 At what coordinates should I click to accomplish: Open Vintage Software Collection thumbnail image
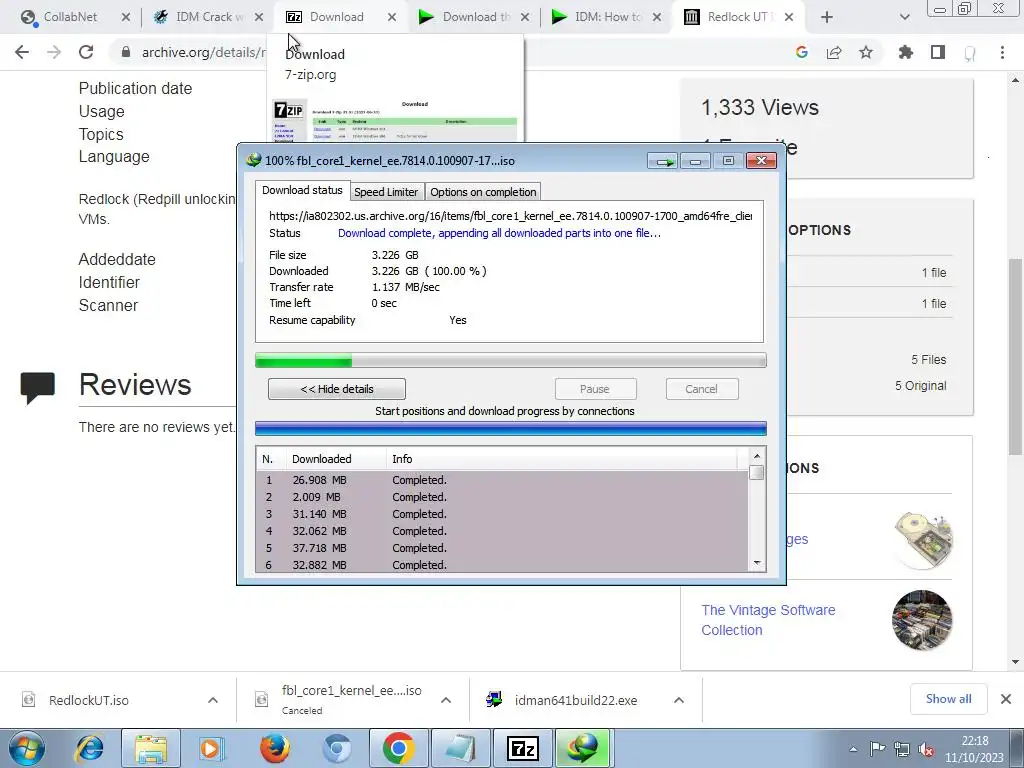(922, 620)
